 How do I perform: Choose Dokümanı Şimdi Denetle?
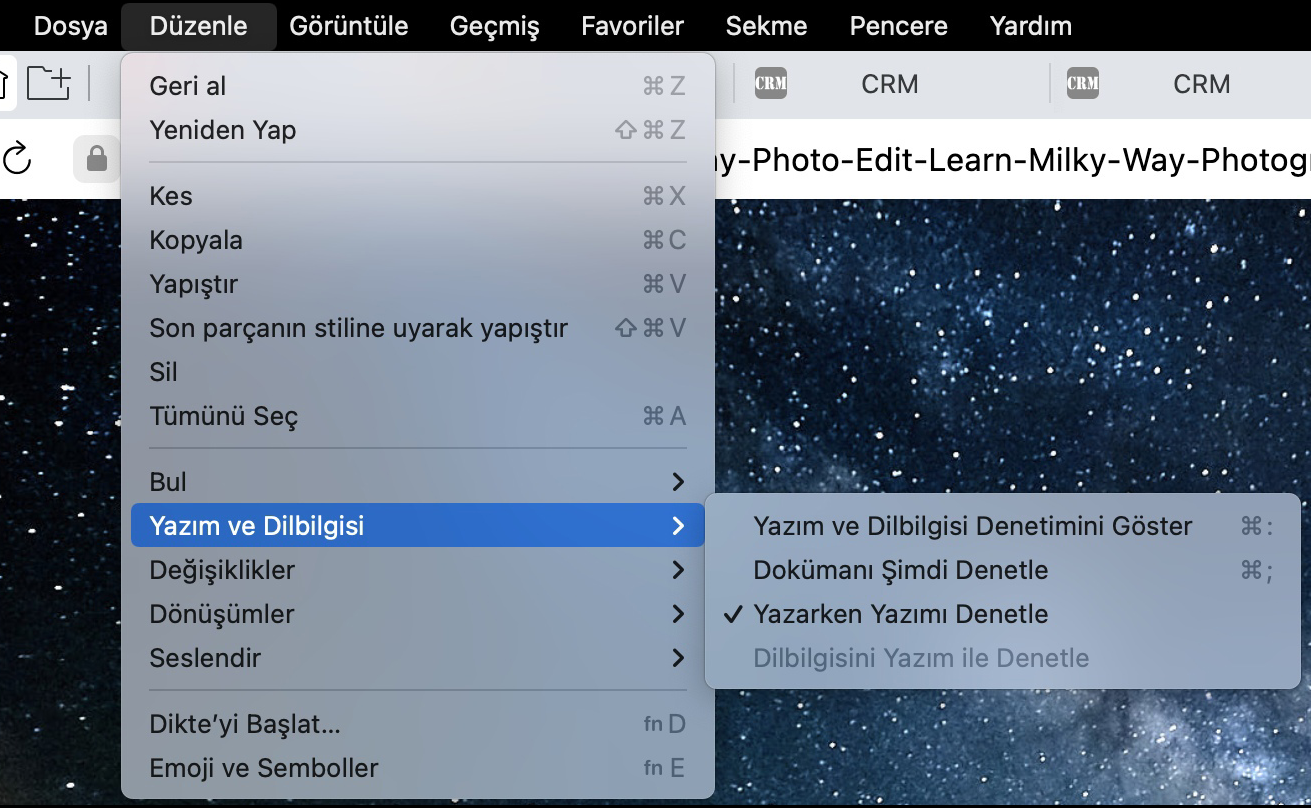click(x=900, y=570)
